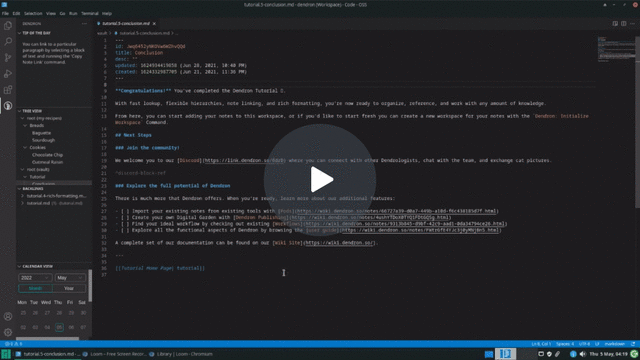Select the Dendron icon in activity bar
Image resolution: width=640 pixels, height=360 pixels.
8,106
